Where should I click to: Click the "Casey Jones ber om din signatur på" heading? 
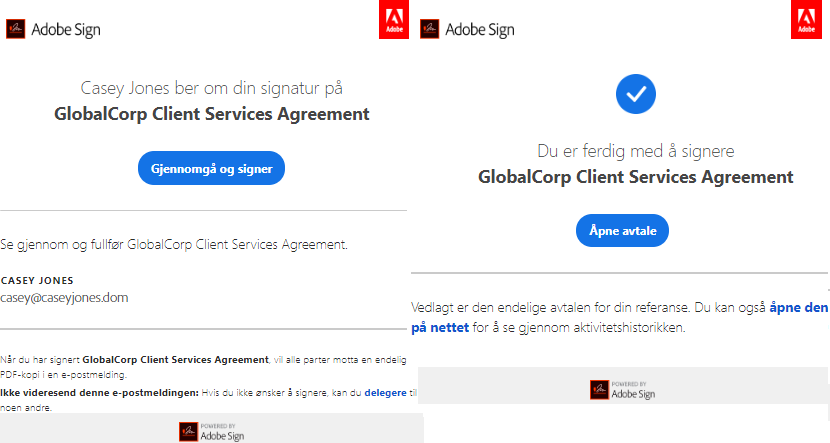click(211, 87)
